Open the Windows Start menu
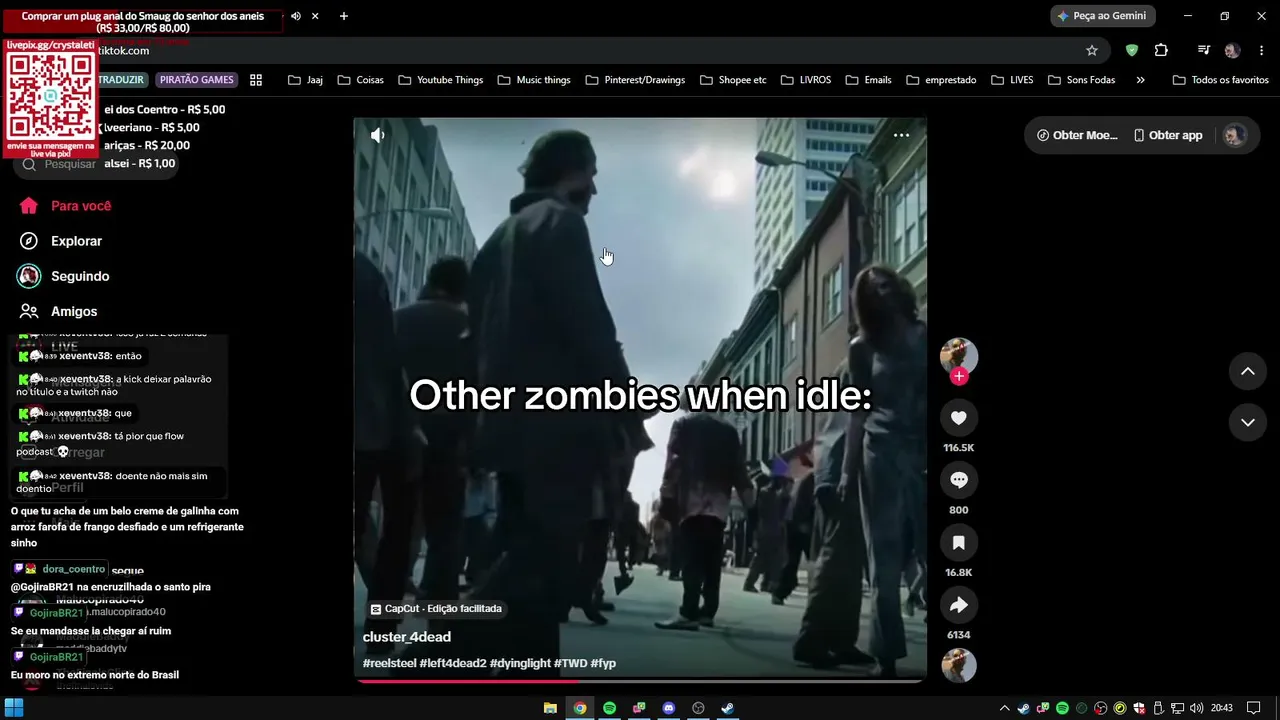1280x720 pixels. 14,708
